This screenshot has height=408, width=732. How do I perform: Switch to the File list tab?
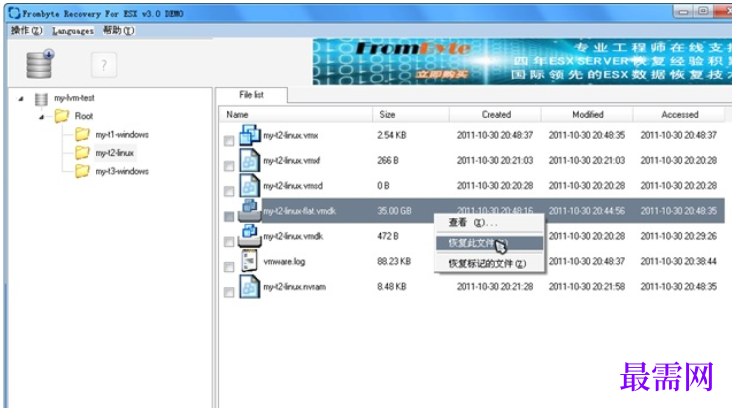coord(252,95)
